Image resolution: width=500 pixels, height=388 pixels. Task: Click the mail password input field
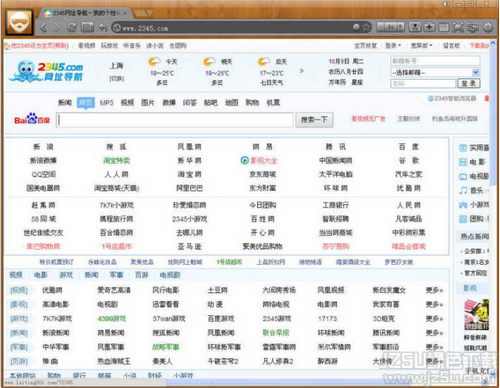423,84
